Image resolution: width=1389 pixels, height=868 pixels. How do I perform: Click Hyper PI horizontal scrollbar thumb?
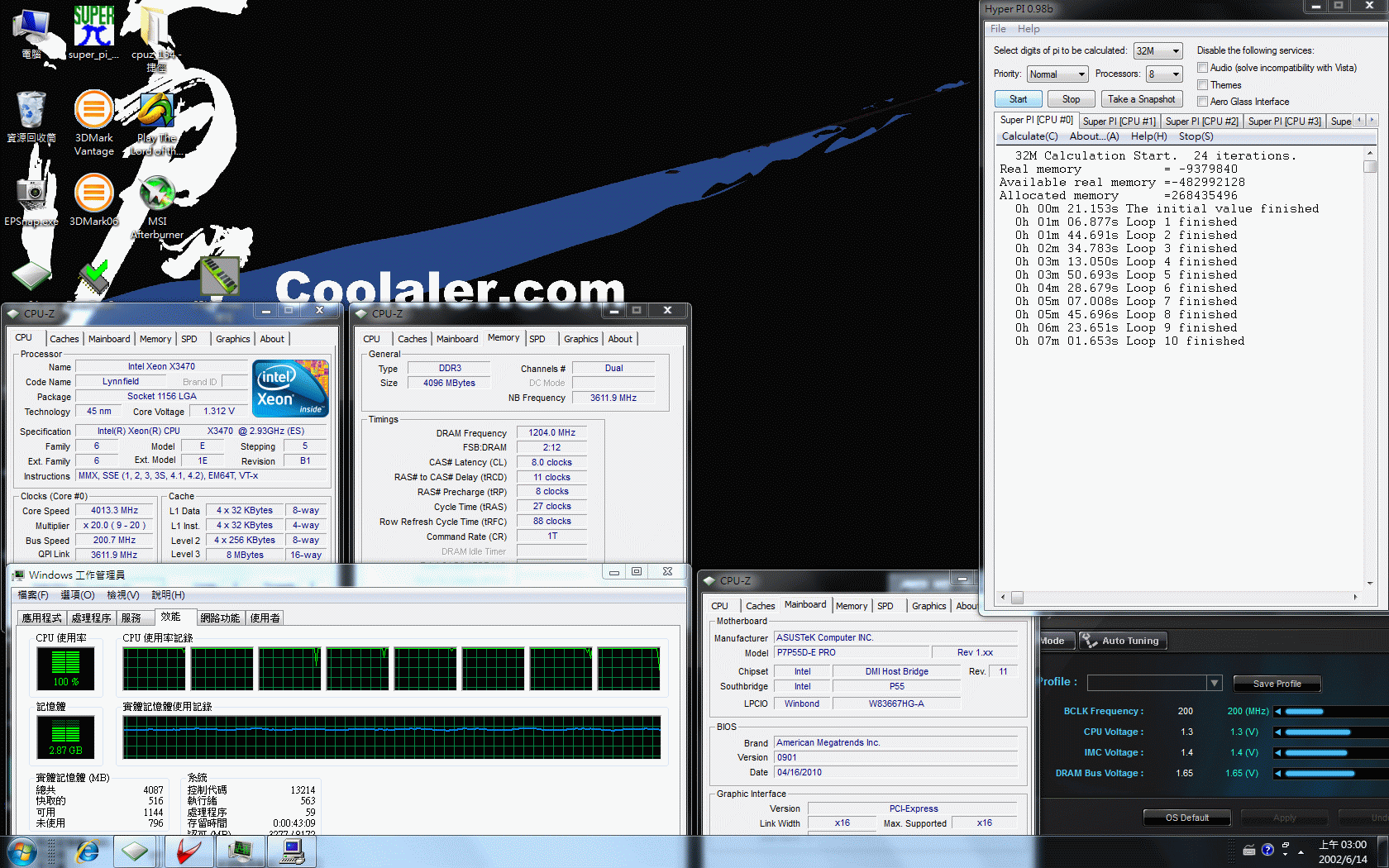click(1017, 597)
